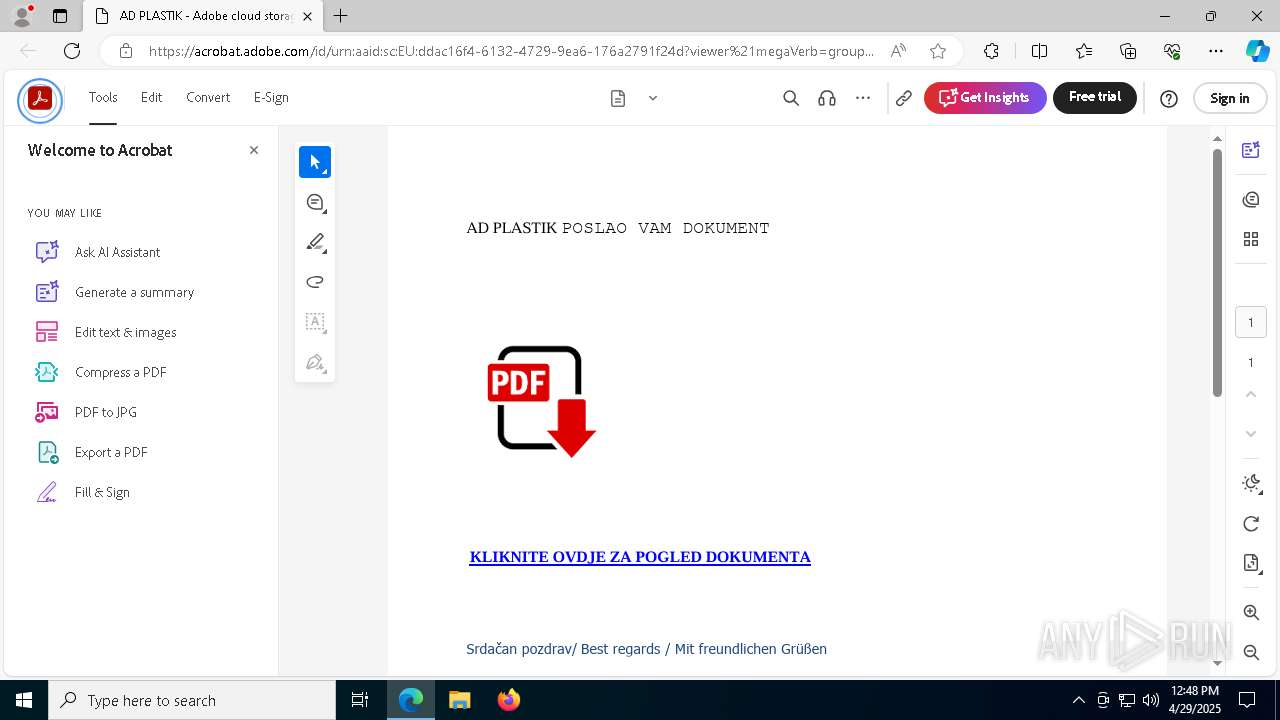
Task: Open the Windows Start menu
Action: click(x=24, y=700)
